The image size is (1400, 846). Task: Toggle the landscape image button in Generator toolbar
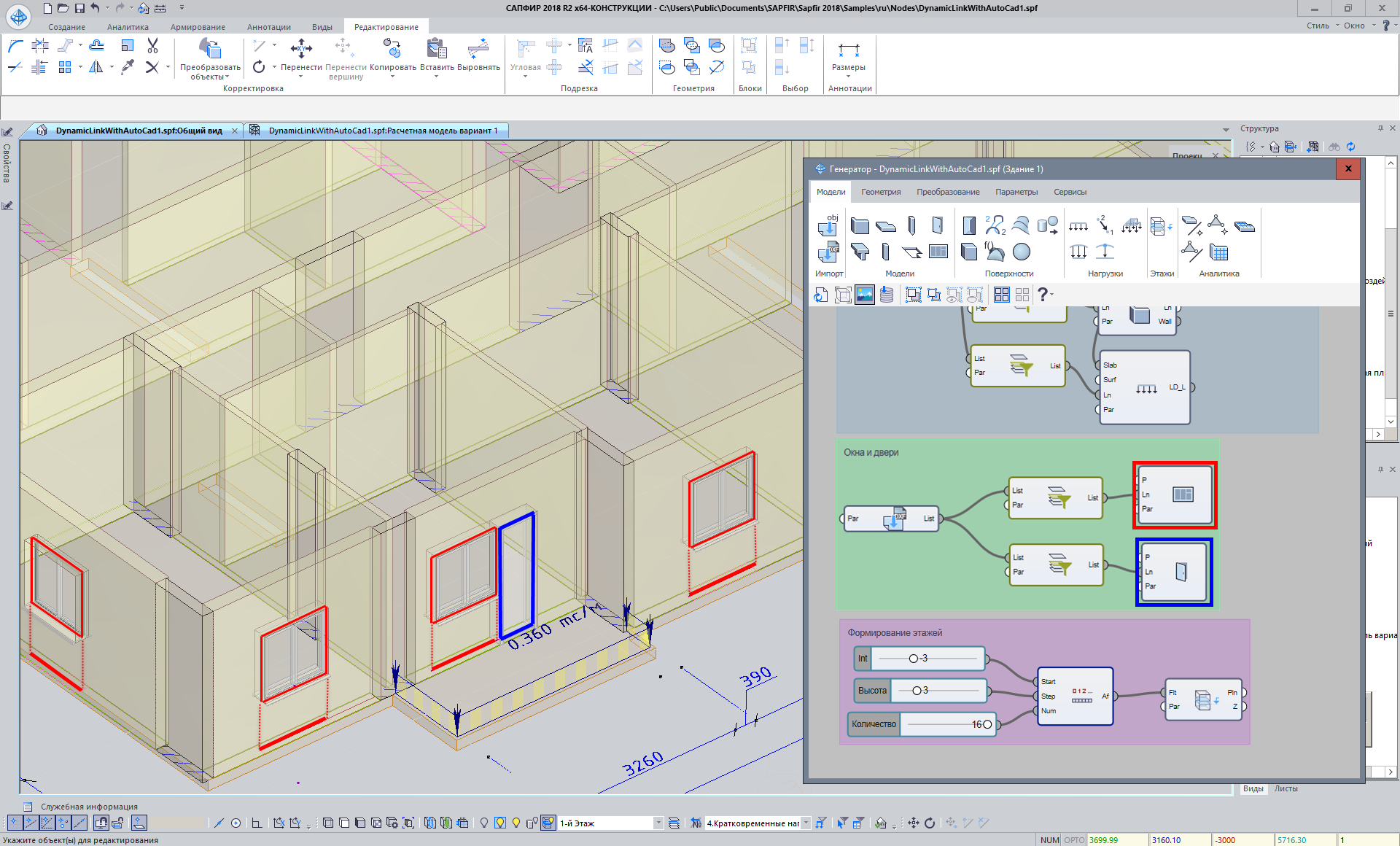(865, 295)
